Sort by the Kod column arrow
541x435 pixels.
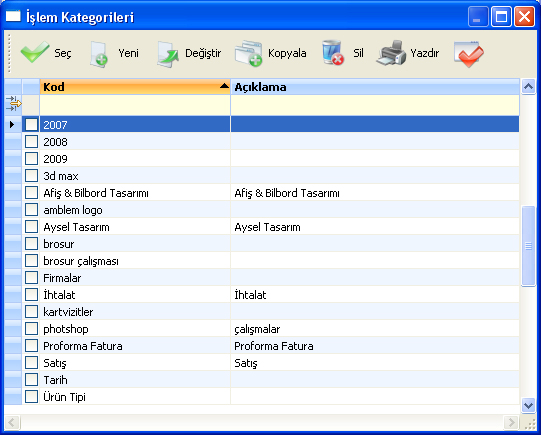224,86
